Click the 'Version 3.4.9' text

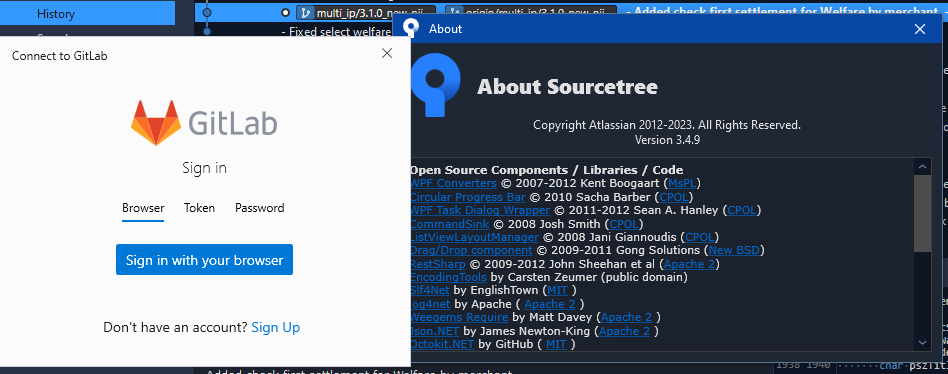pyautogui.click(x=667, y=140)
